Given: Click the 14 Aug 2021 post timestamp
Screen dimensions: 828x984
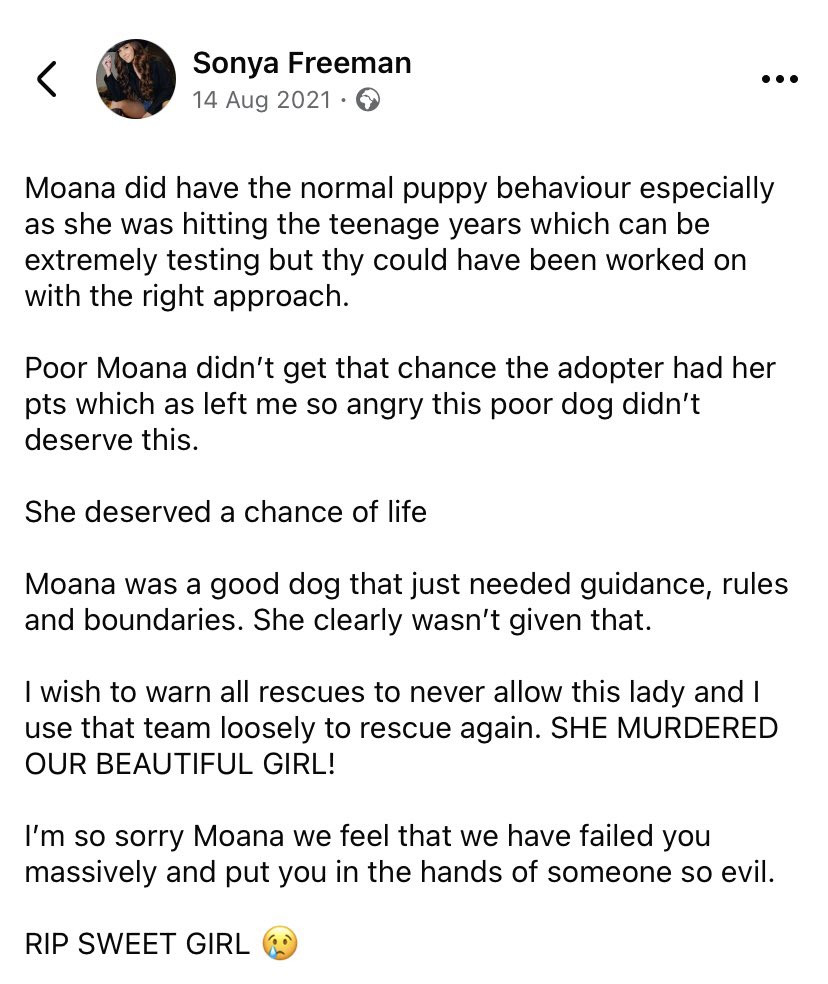Looking at the screenshot, I should pyautogui.click(x=261, y=100).
